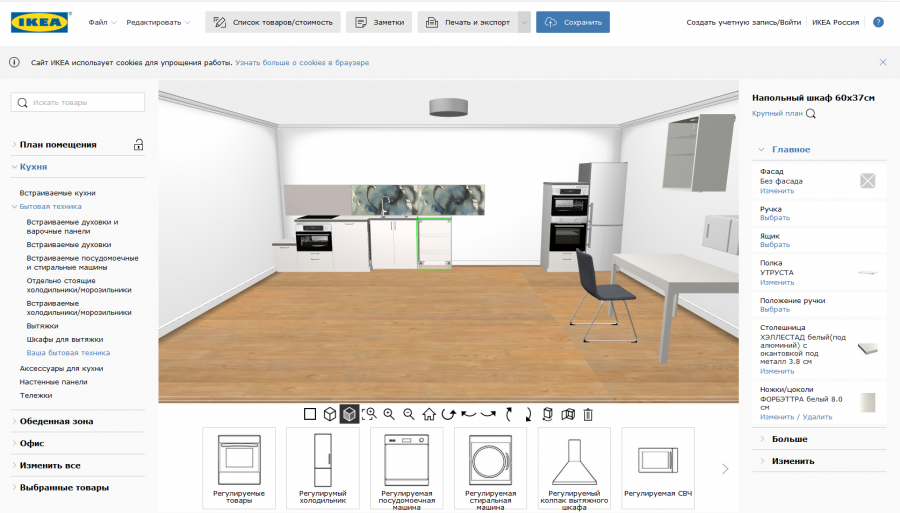The image size is (900, 513).
Task: Open the Файл menu
Action: point(102,22)
